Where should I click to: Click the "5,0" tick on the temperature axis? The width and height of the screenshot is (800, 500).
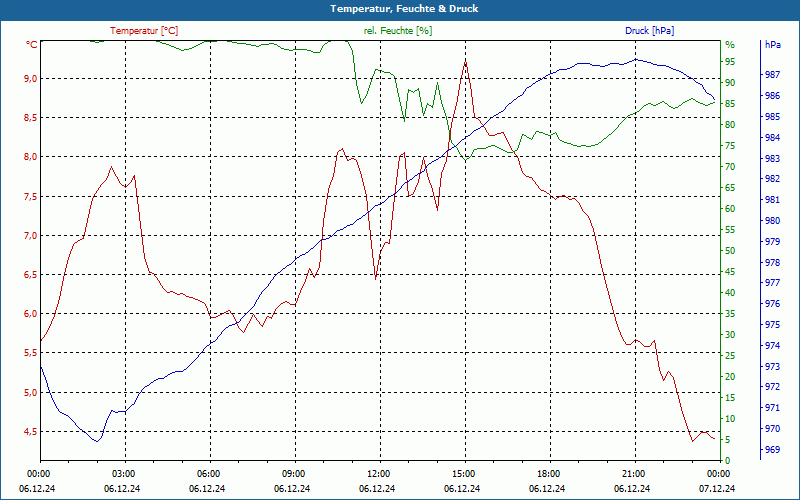point(31,393)
